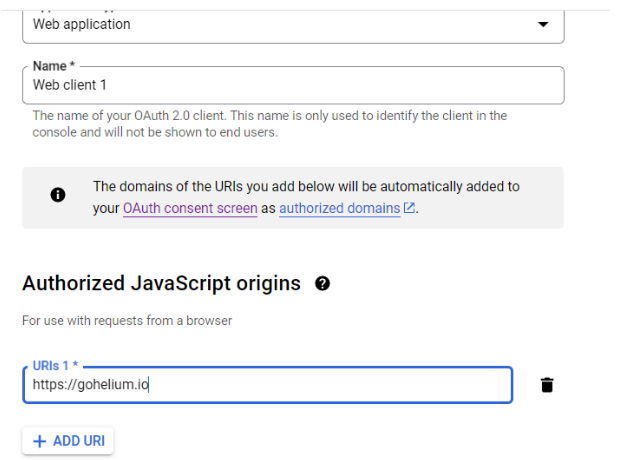
Task: Click the external-link icon after authorized domains
Action: pos(409,208)
